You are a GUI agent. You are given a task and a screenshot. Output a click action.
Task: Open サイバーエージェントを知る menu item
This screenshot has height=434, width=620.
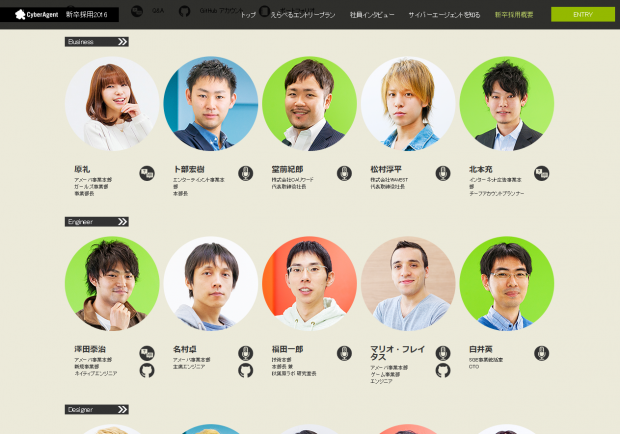[444, 15]
